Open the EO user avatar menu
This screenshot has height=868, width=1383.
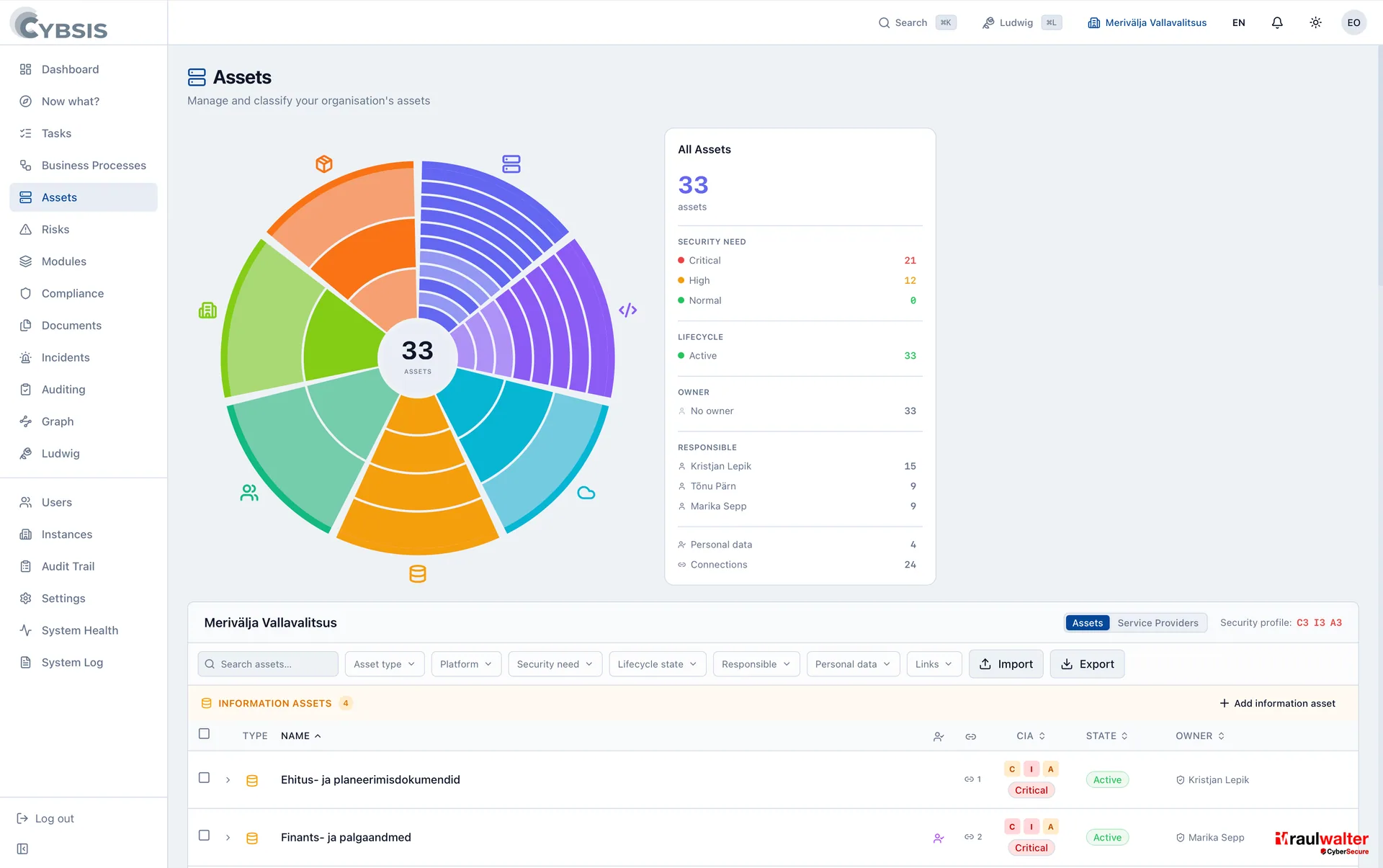click(1353, 22)
